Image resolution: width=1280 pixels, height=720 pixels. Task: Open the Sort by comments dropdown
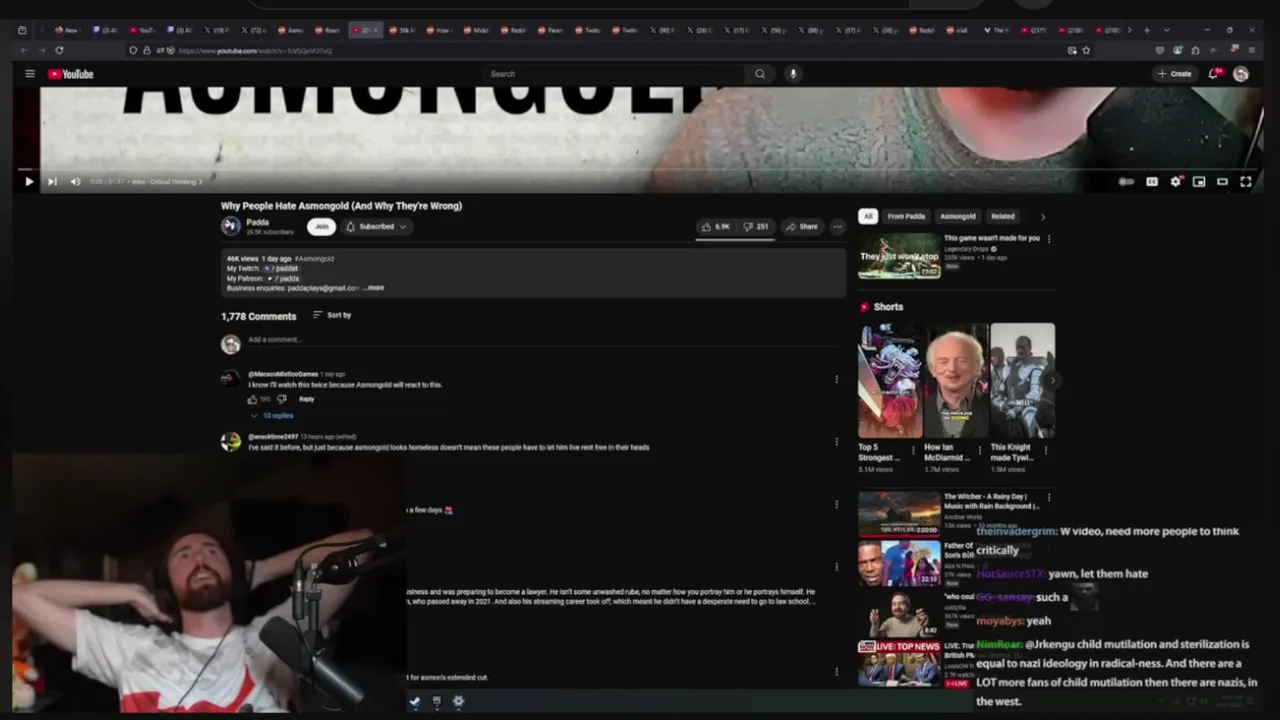point(332,315)
